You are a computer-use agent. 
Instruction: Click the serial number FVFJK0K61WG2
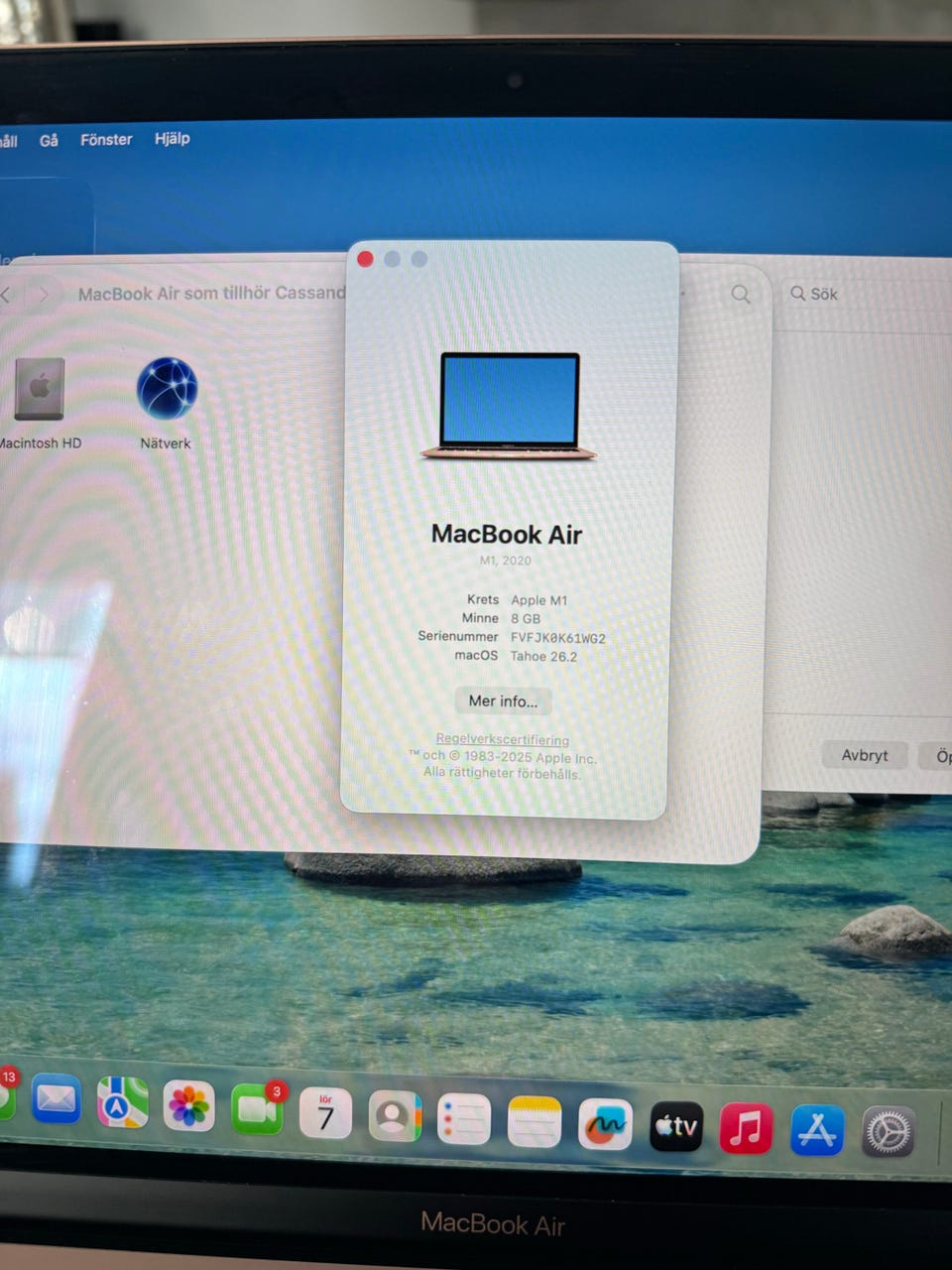click(x=558, y=638)
